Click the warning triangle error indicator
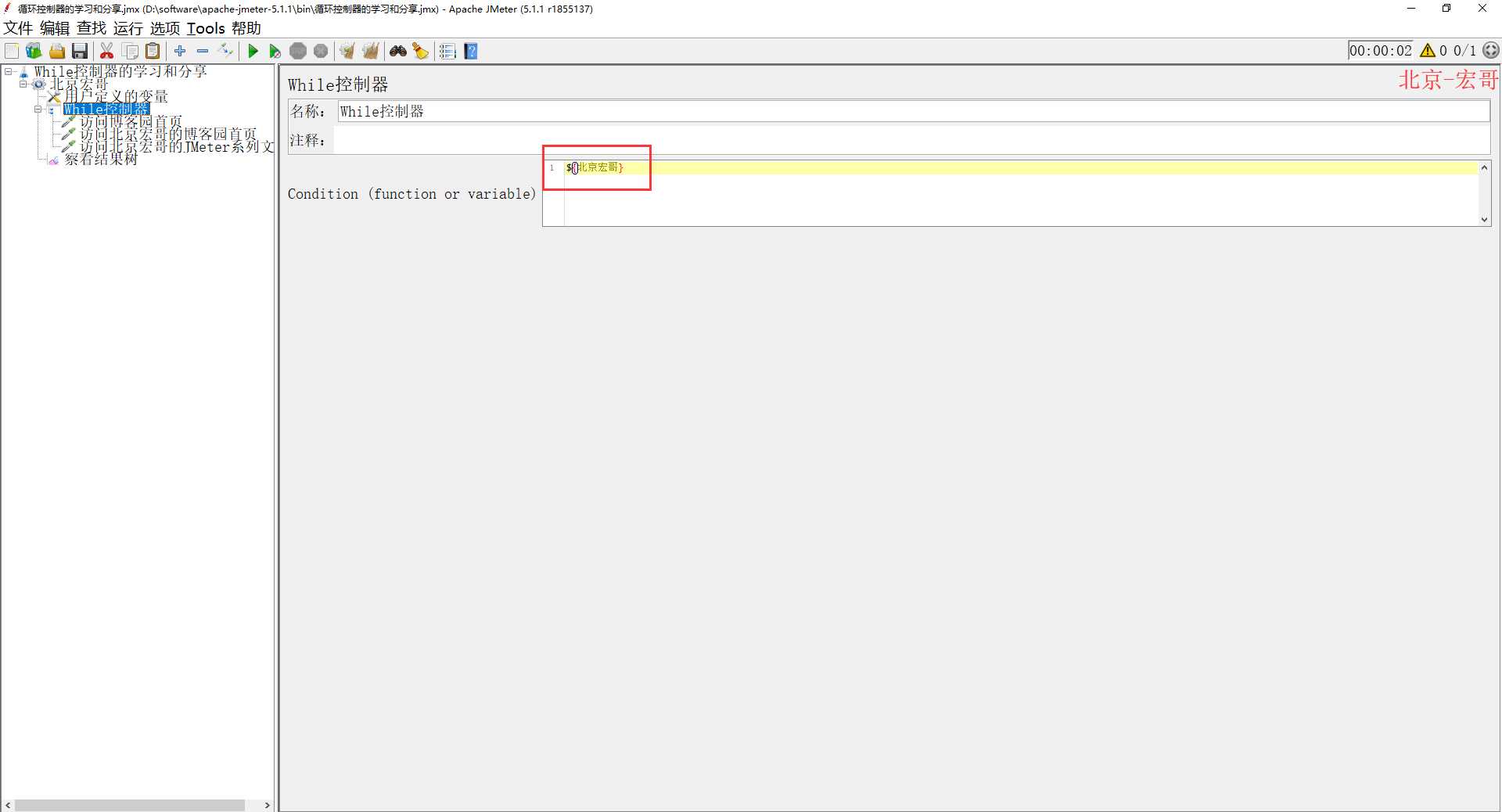This screenshot has height=812, width=1502. tap(1428, 50)
